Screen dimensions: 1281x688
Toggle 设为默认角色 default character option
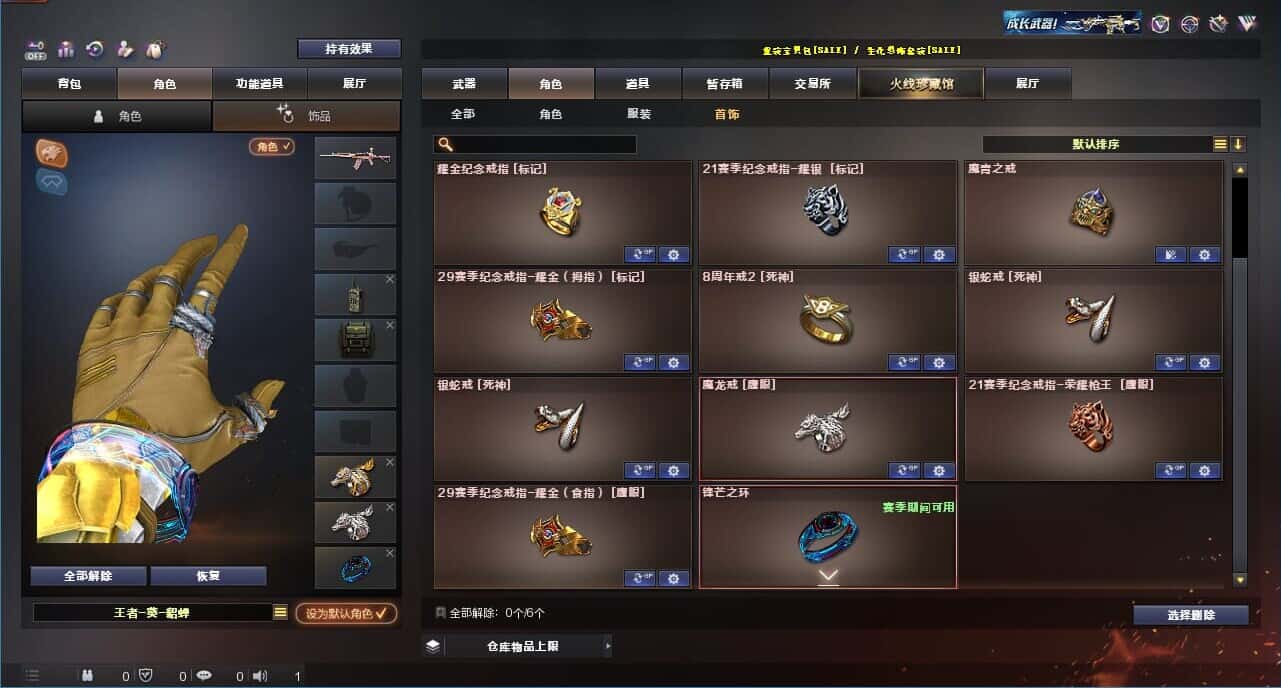(345, 613)
